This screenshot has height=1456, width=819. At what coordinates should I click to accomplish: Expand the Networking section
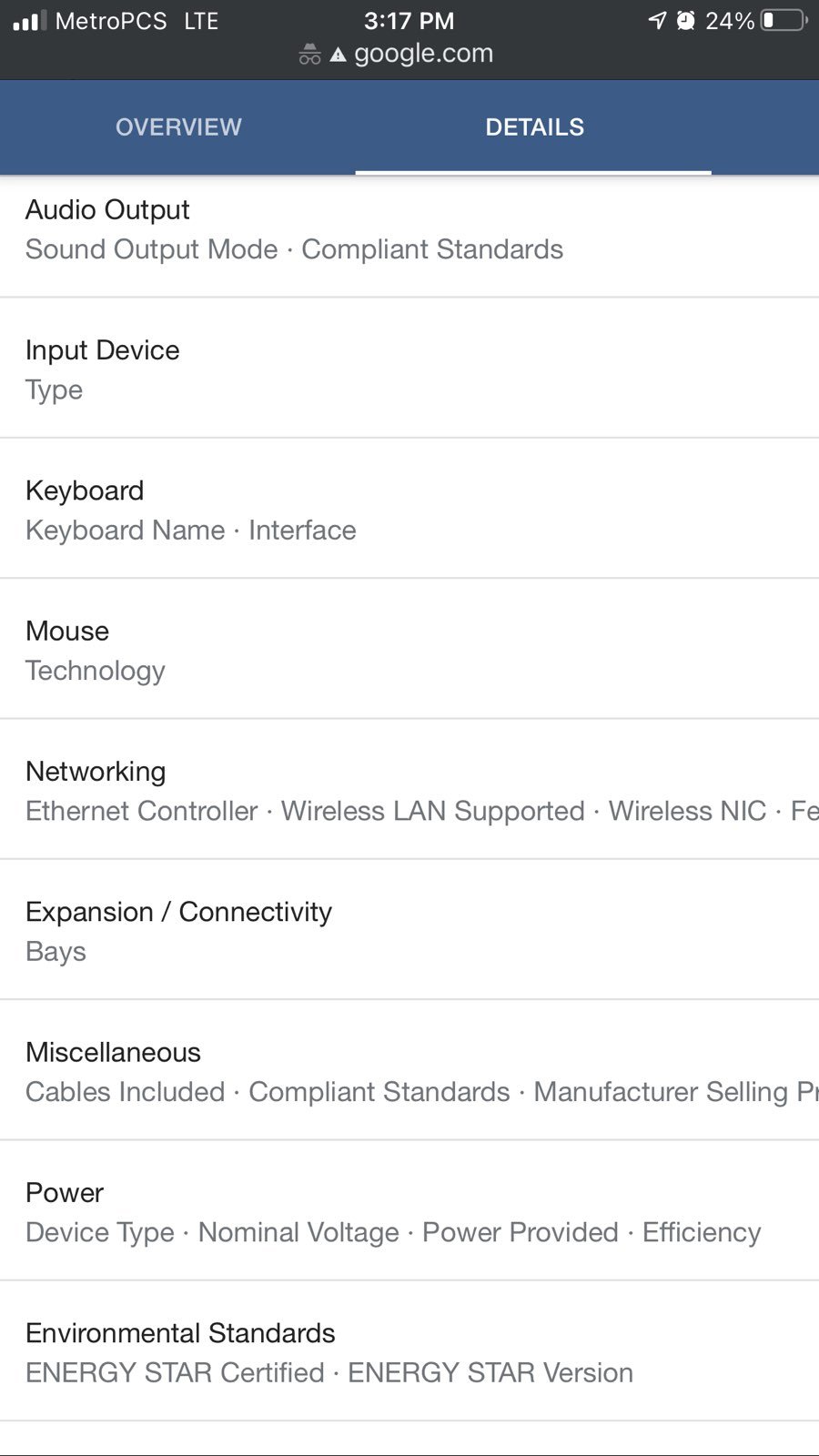tap(409, 790)
